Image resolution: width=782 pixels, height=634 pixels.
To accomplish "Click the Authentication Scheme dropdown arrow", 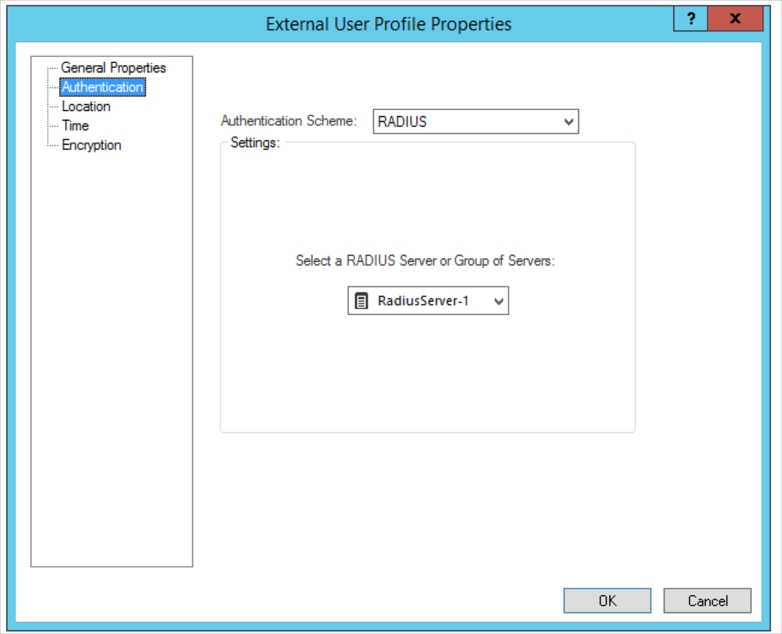I will pos(568,122).
